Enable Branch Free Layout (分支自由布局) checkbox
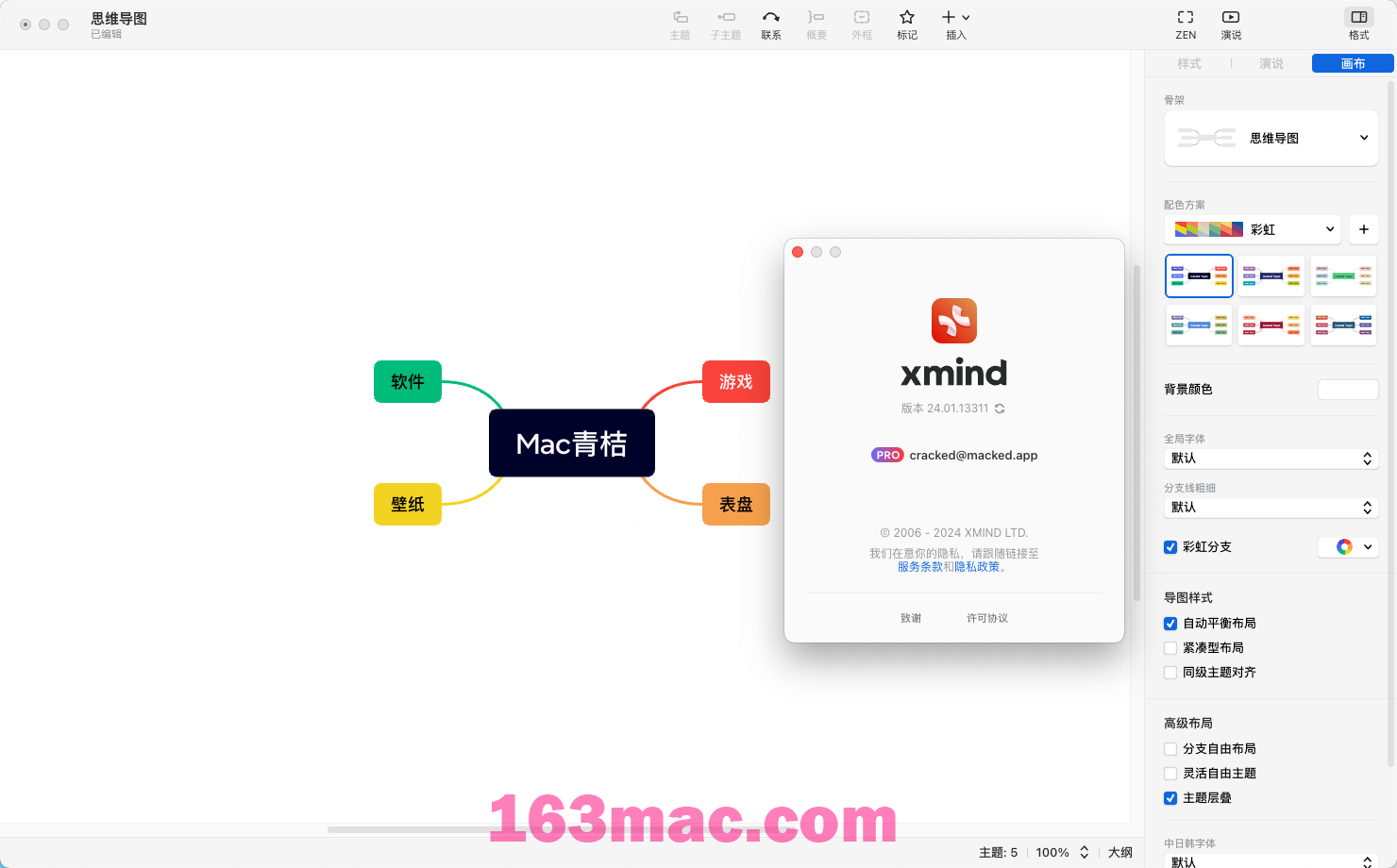The width and height of the screenshot is (1397, 868). [x=1170, y=749]
